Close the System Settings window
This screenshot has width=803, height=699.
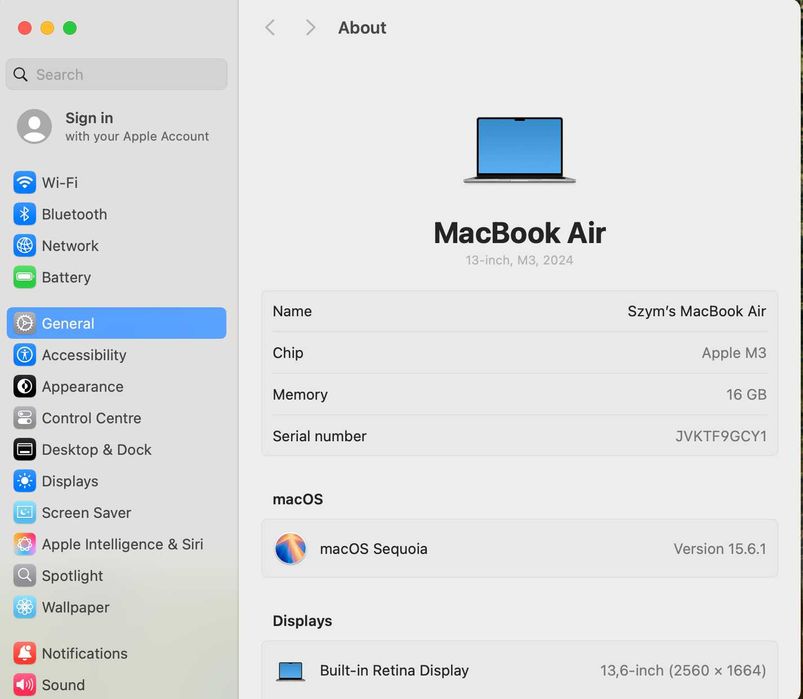(x=25, y=28)
